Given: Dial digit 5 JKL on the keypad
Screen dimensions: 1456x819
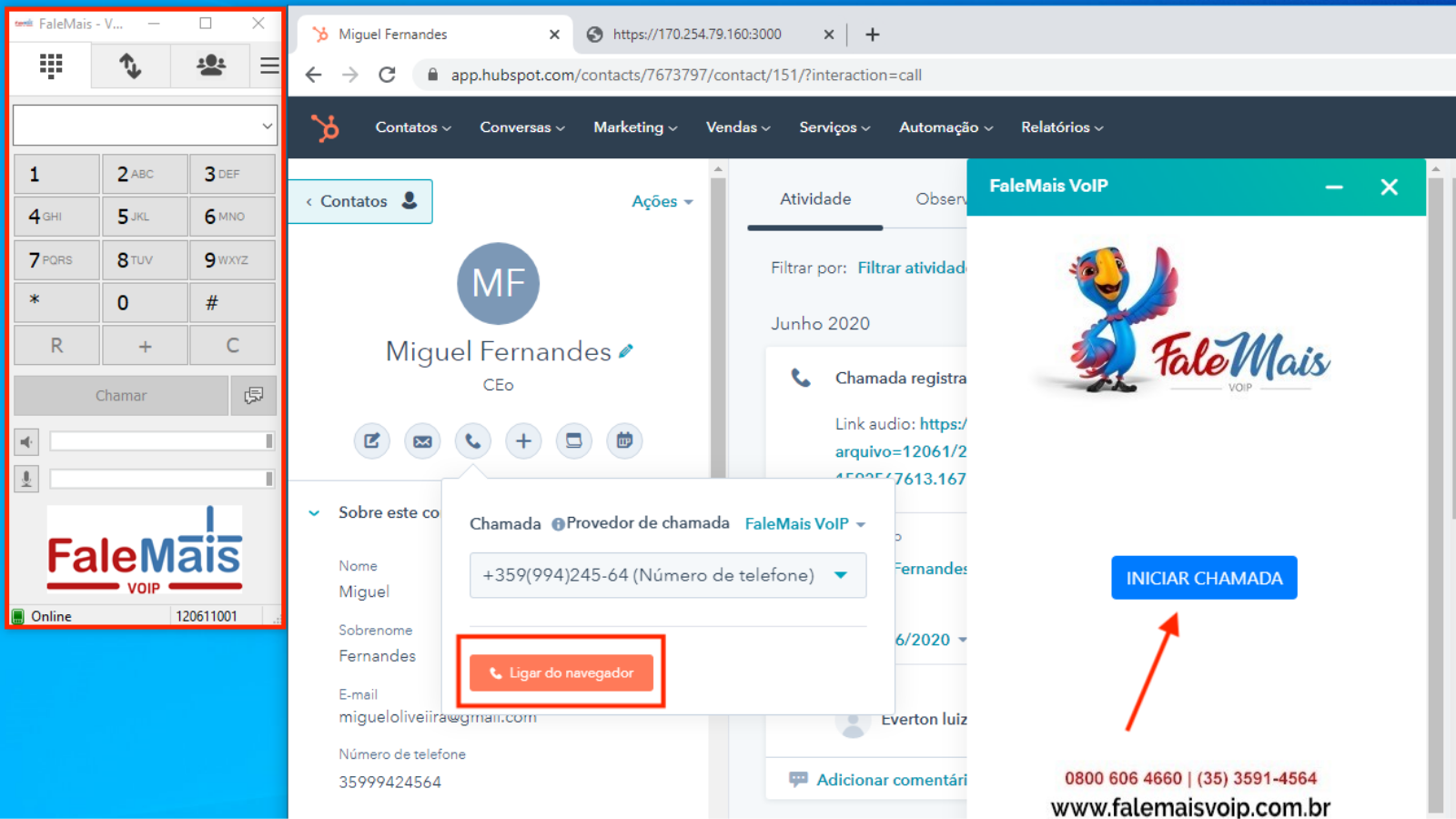Looking at the screenshot, I should 145,217.
